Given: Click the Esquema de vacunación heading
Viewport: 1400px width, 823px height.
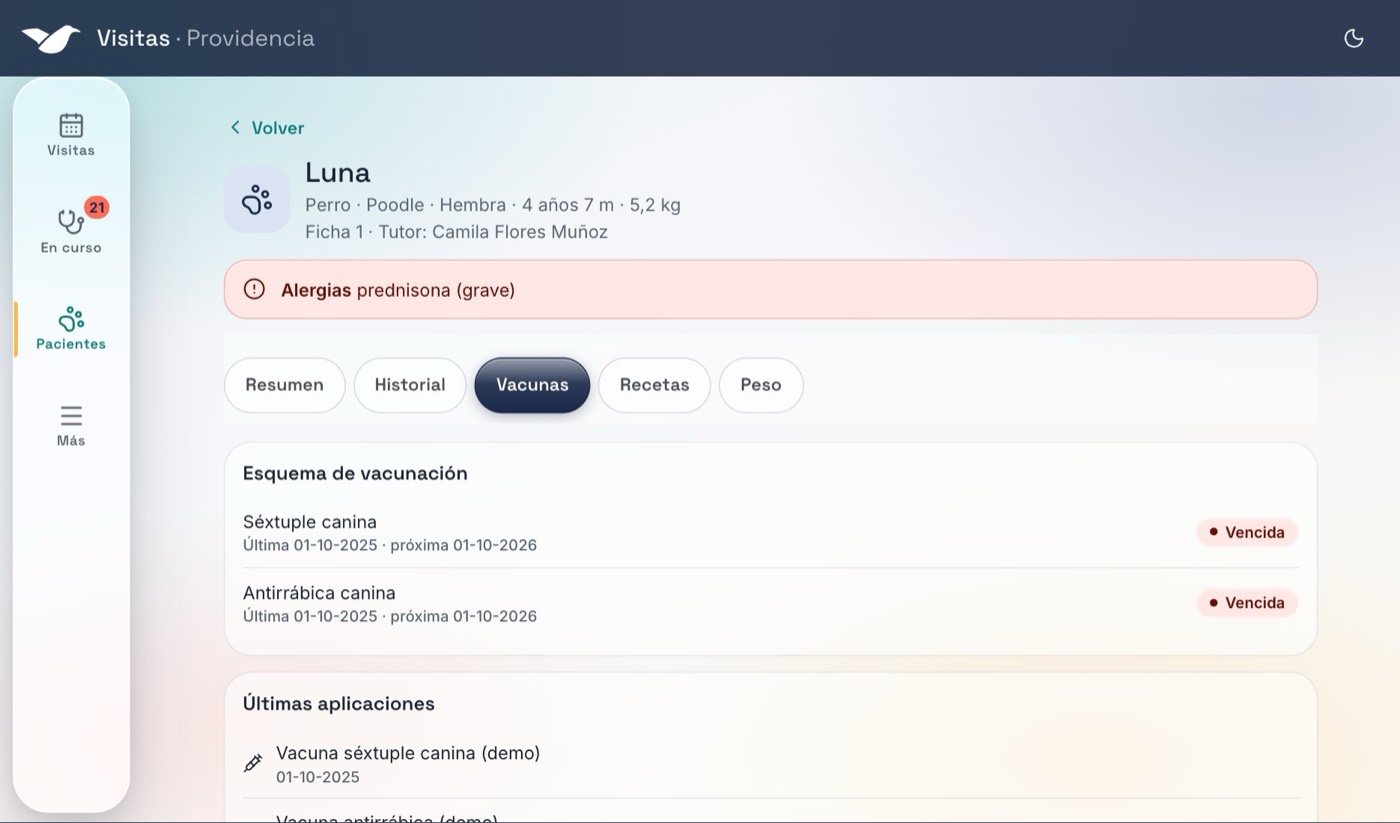Looking at the screenshot, I should click(355, 473).
